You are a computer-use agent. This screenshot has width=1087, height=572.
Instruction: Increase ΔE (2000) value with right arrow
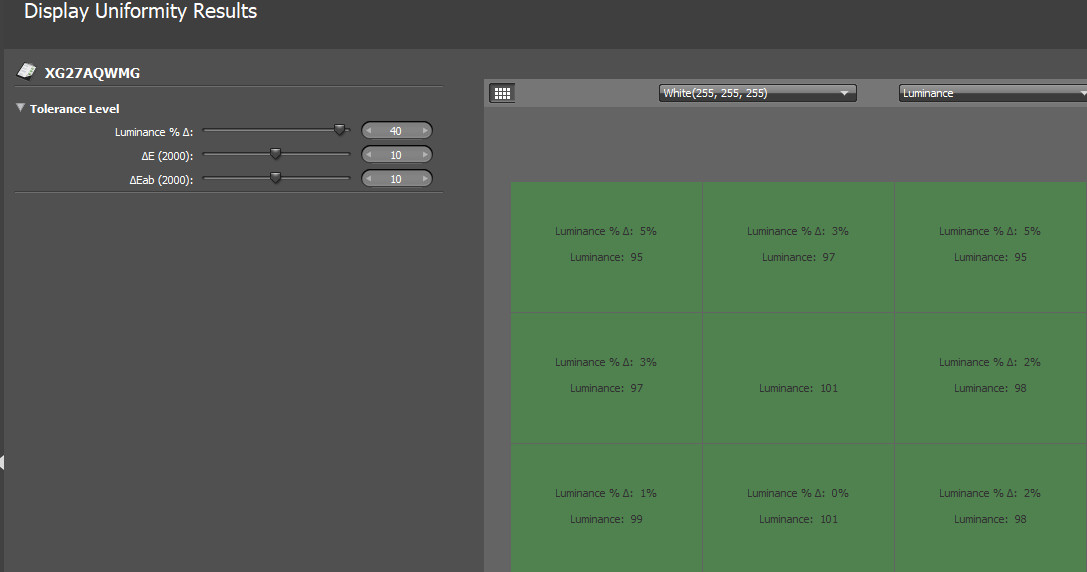click(x=425, y=155)
